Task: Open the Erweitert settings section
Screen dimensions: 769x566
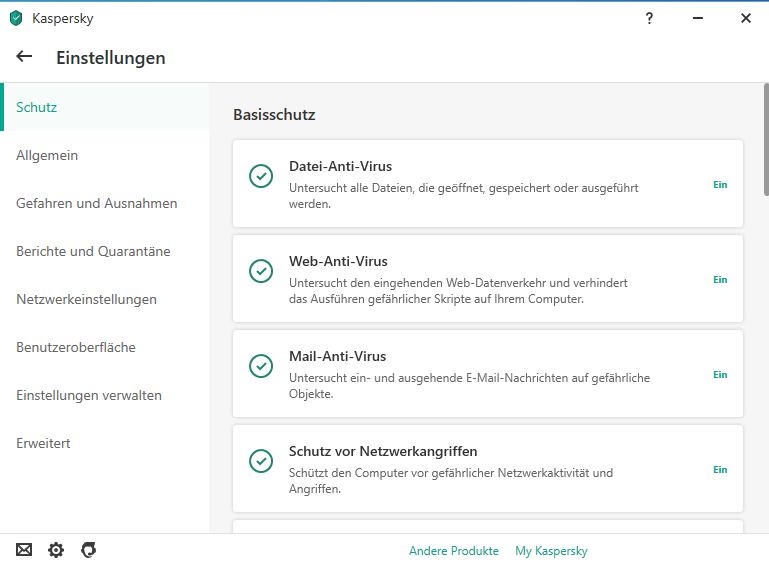Action: (x=43, y=443)
